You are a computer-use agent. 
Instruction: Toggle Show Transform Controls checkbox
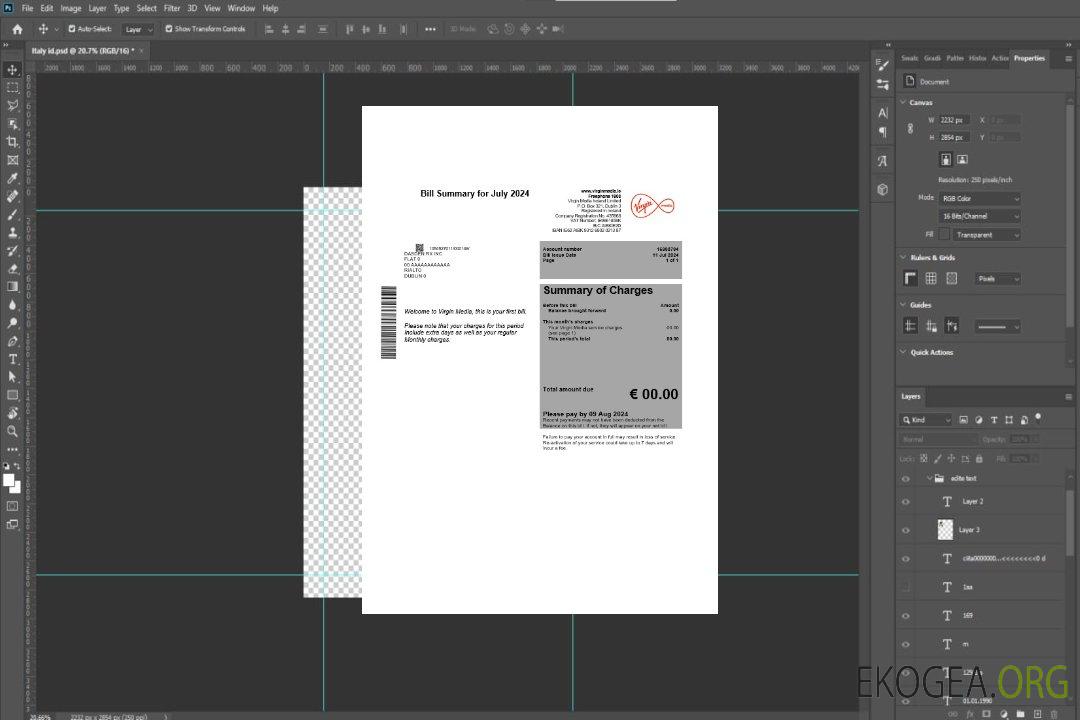[x=169, y=29]
